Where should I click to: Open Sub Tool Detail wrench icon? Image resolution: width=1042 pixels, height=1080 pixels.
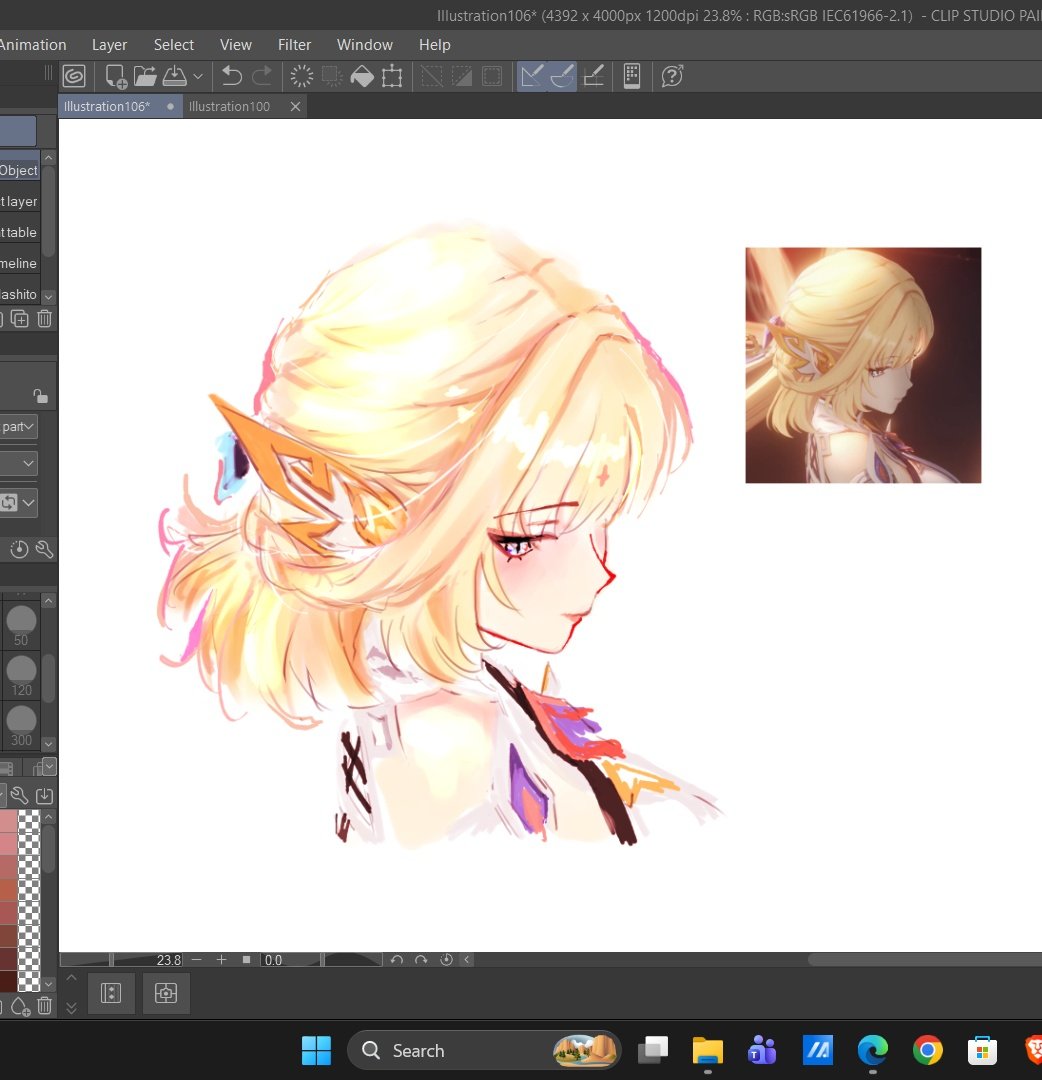pyautogui.click(x=44, y=549)
